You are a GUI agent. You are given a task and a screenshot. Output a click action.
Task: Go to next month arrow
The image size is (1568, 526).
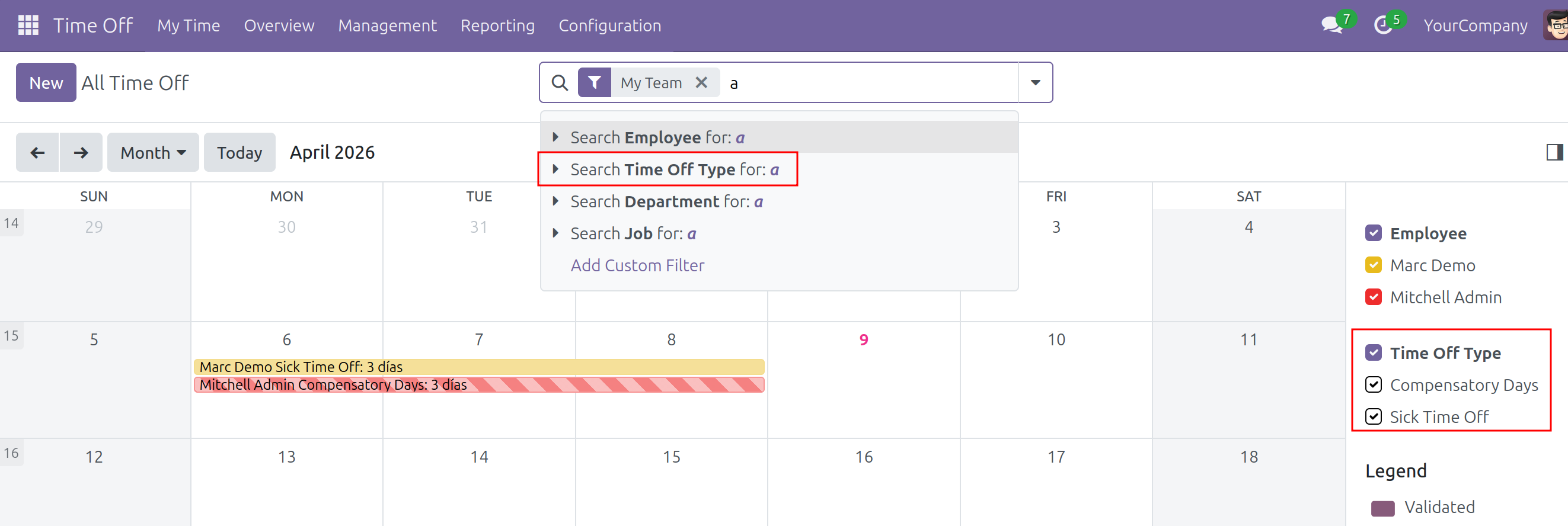pyautogui.click(x=81, y=152)
